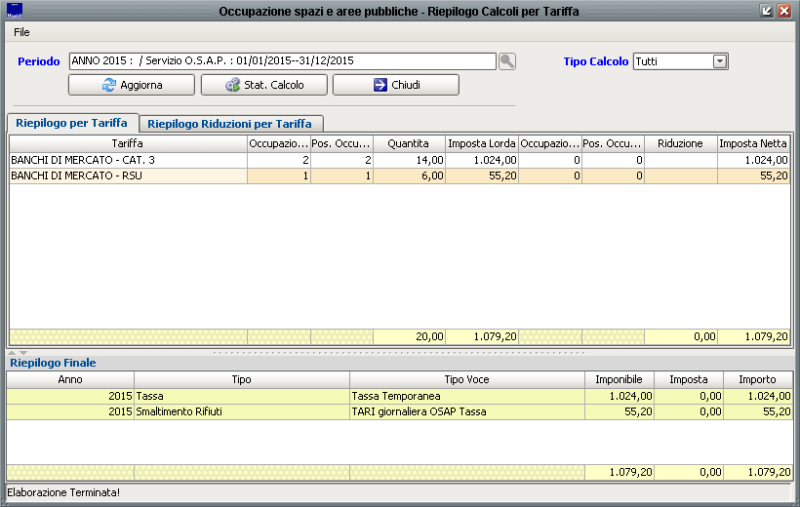Viewport: 800px width, 507px height.
Task: Click the Imposta Netta column header
Action: point(754,144)
